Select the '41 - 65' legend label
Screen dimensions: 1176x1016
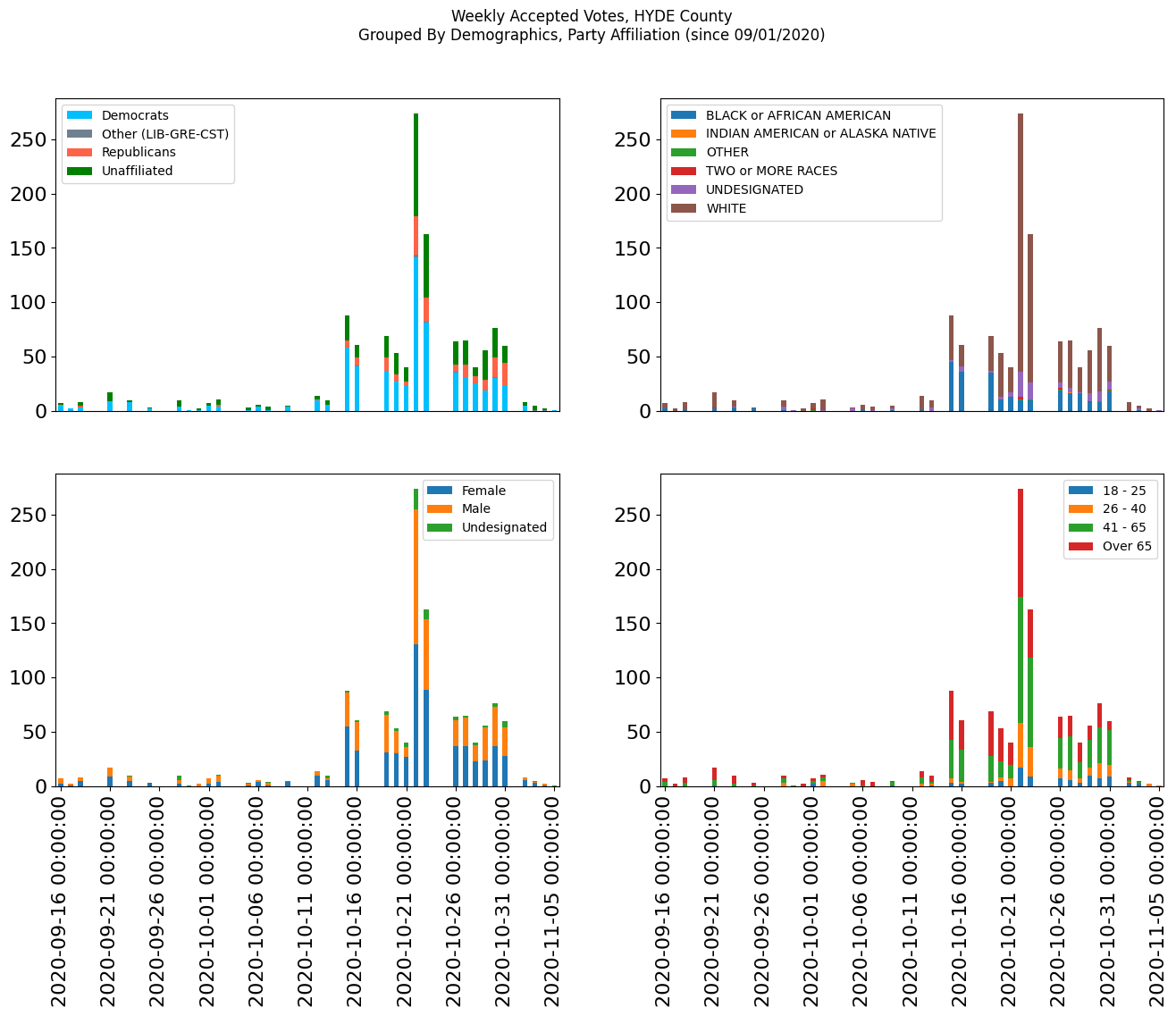(1124, 527)
